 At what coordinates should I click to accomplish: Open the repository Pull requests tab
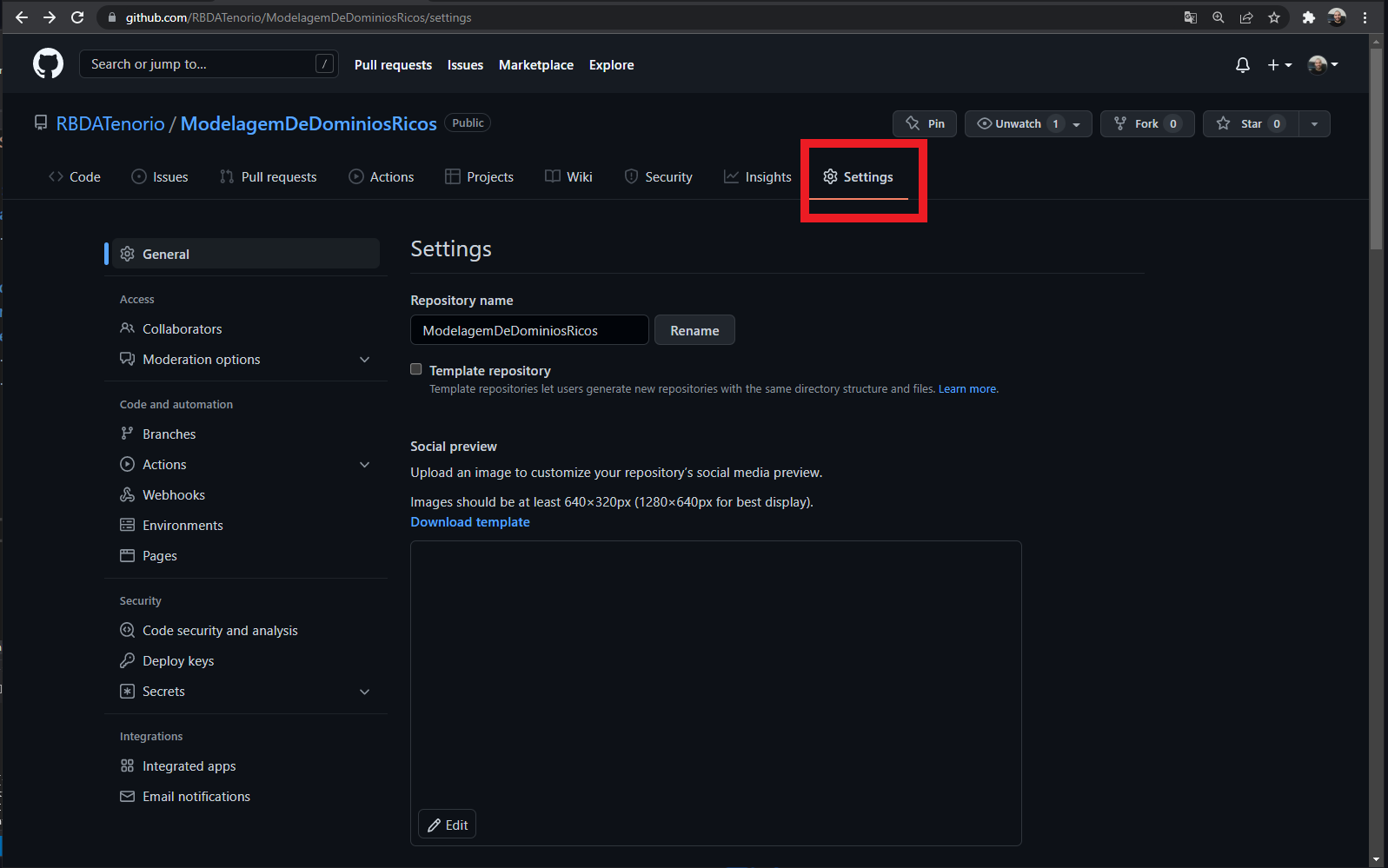(269, 176)
